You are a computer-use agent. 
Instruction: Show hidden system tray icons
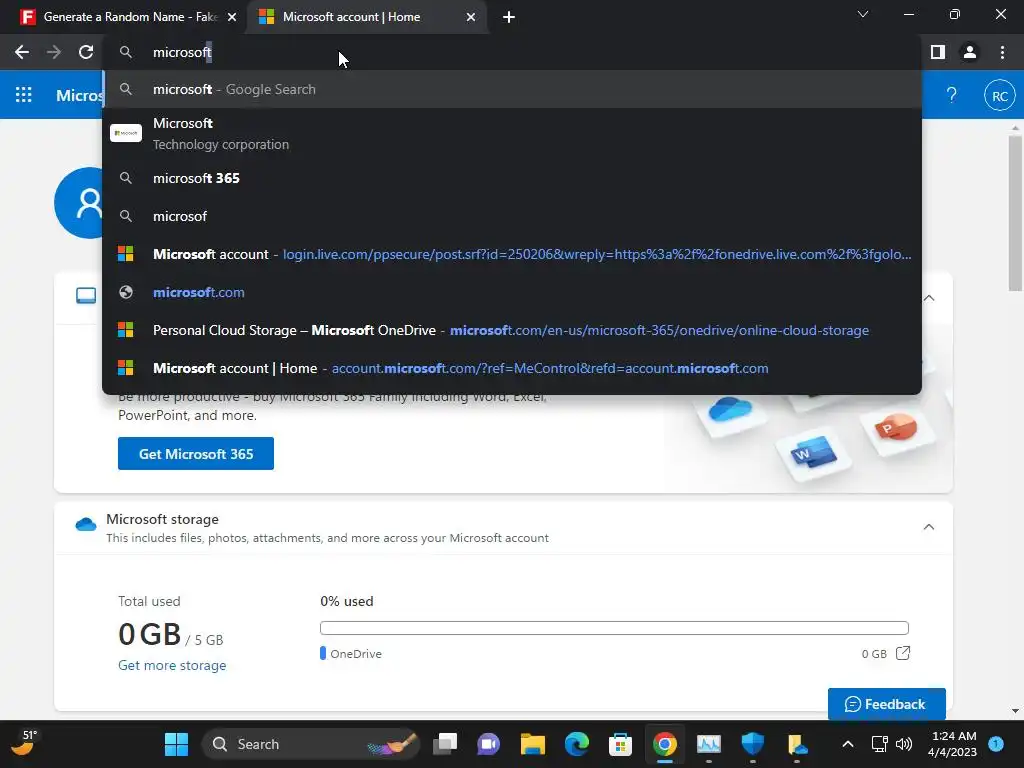(x=848, y=744)
